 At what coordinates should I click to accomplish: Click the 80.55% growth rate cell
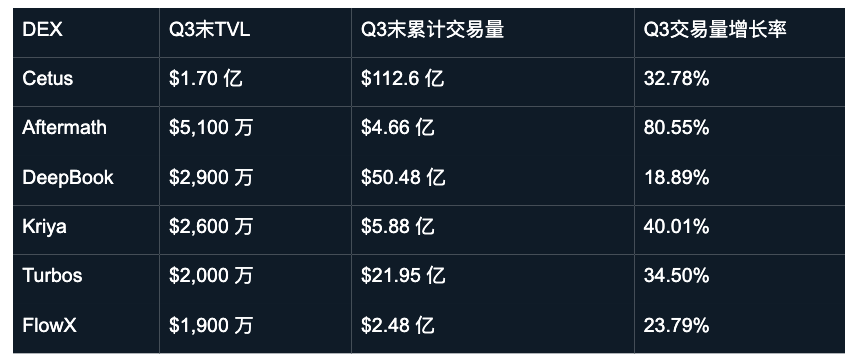tap(676, 128)
